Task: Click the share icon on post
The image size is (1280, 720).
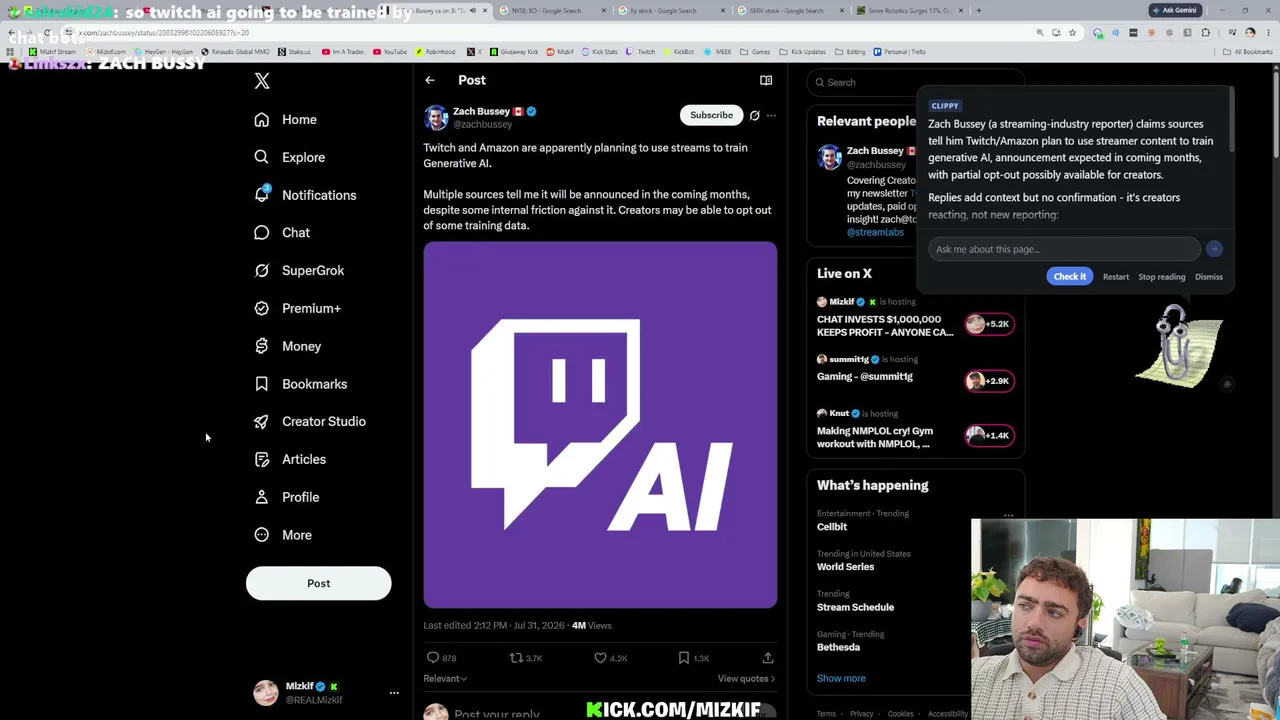Action: (x=768, y=658)
